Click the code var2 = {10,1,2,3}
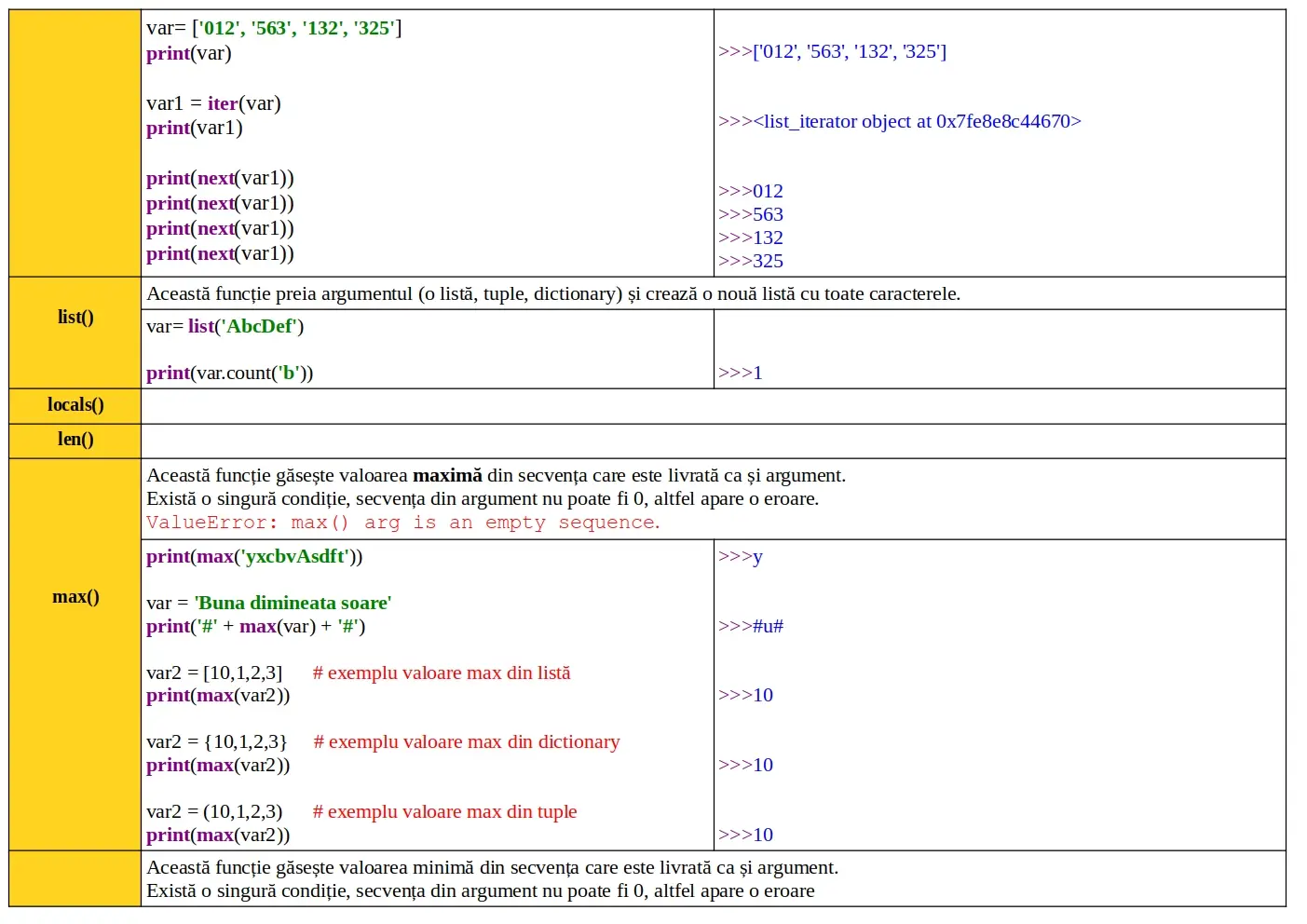1307x924 pixels. point(216,741)
